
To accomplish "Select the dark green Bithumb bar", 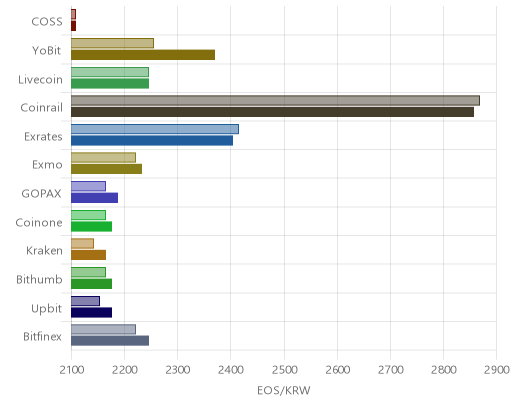I will click(x=91, y=284).
